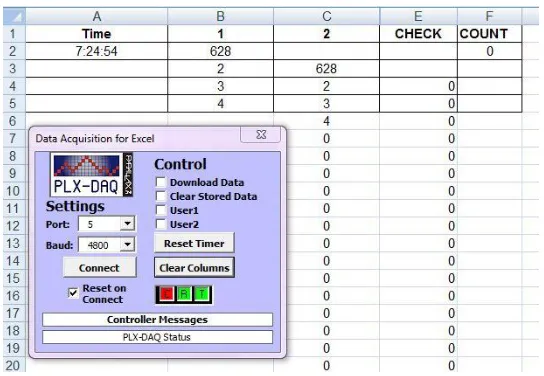Click the 'CHECK' header cell

tap(418, 34)
